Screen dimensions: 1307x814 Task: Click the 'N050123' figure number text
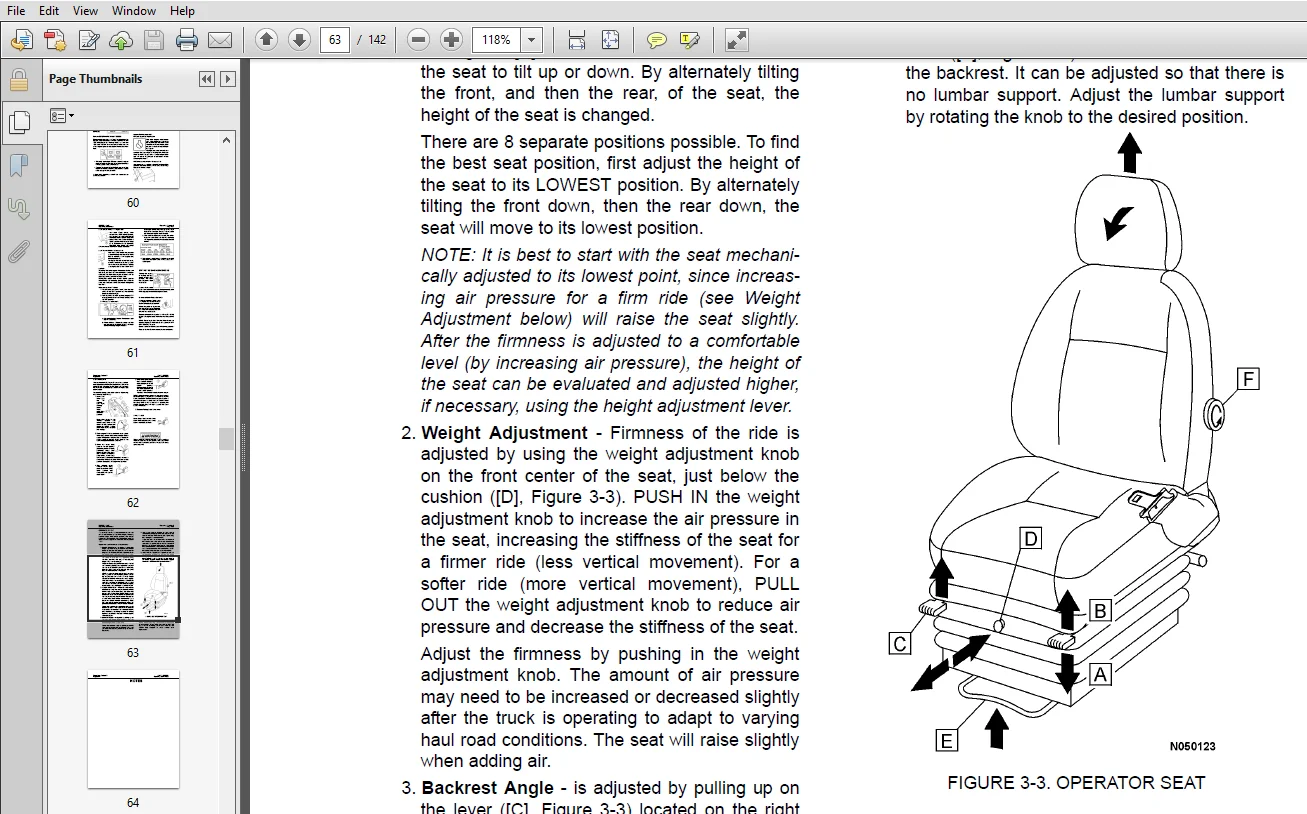tap(1193, 746)
